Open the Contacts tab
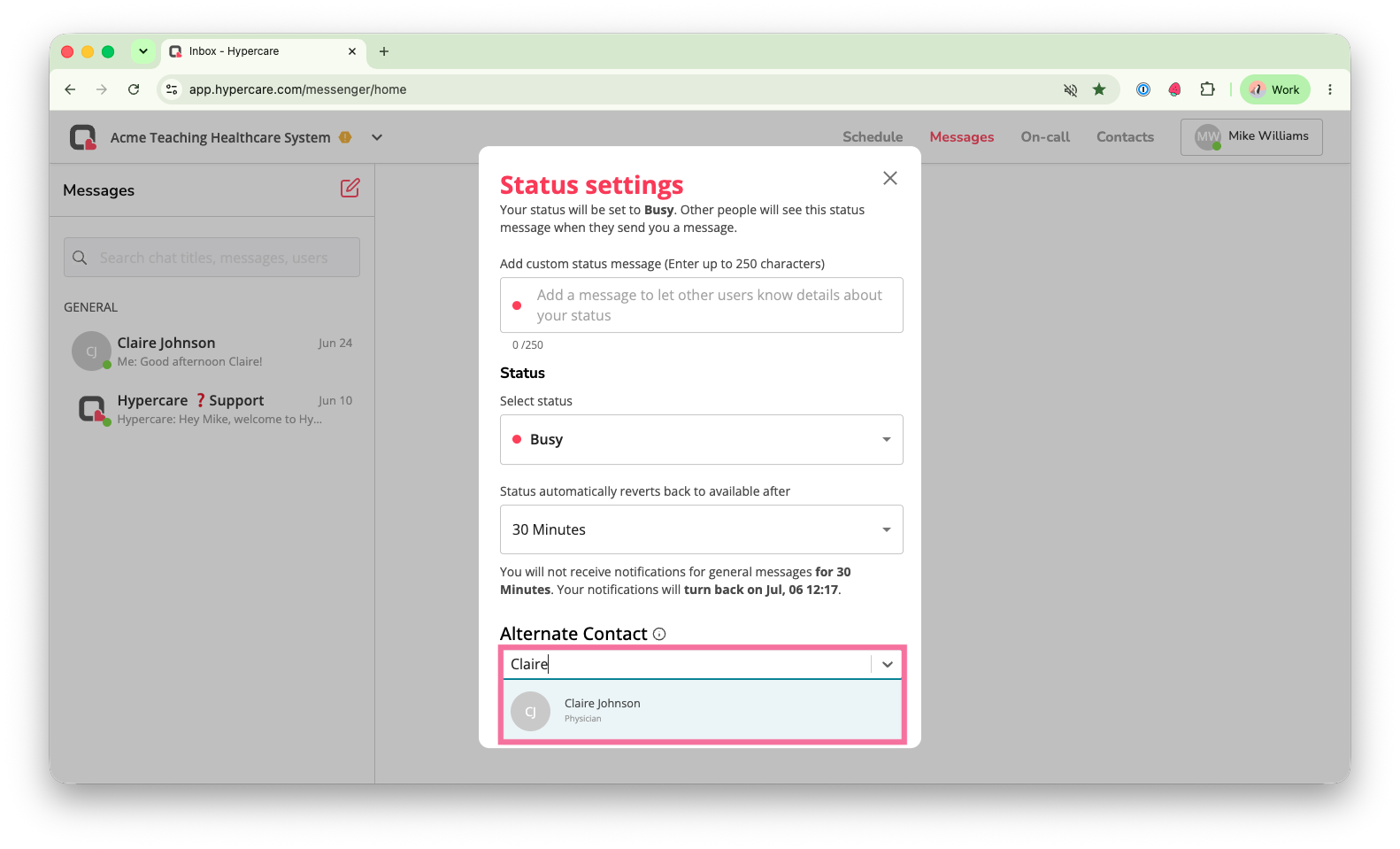This screenshot has width=1400, height=849. (1125, 137)
